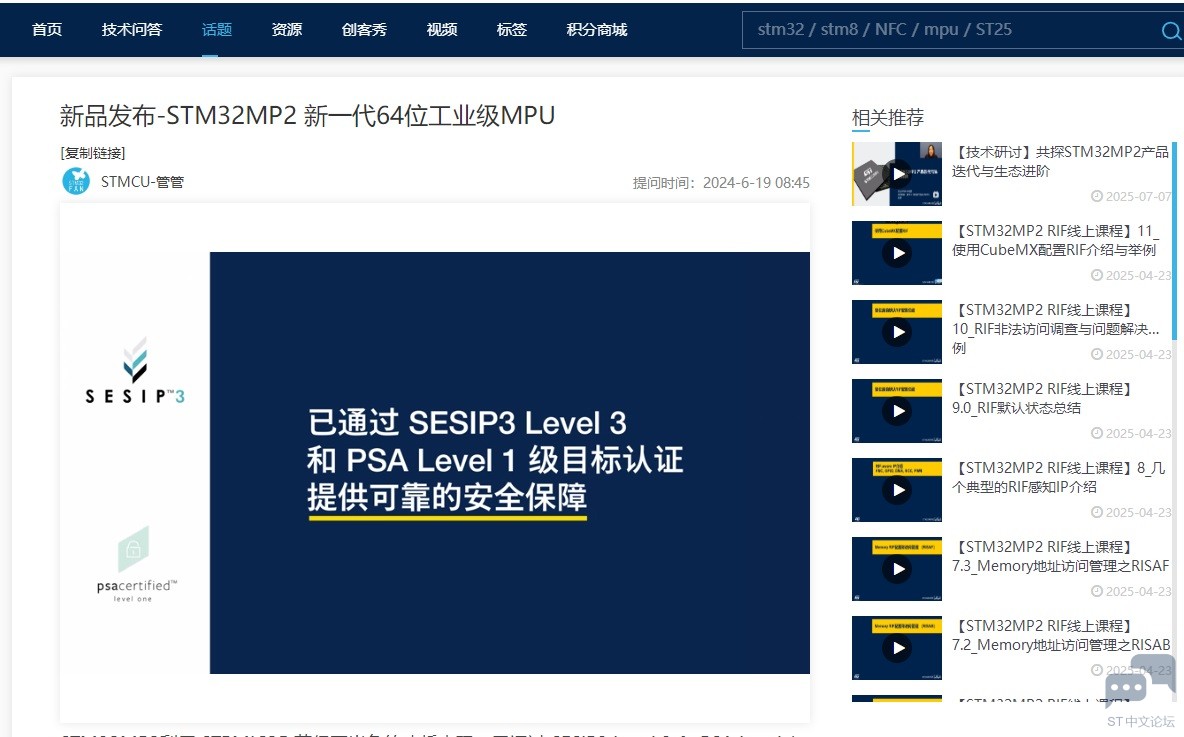Click the STMCU-管管 avatar icon
The width and height of the screenshot is (1184, 737).
(x=76, y=181)
